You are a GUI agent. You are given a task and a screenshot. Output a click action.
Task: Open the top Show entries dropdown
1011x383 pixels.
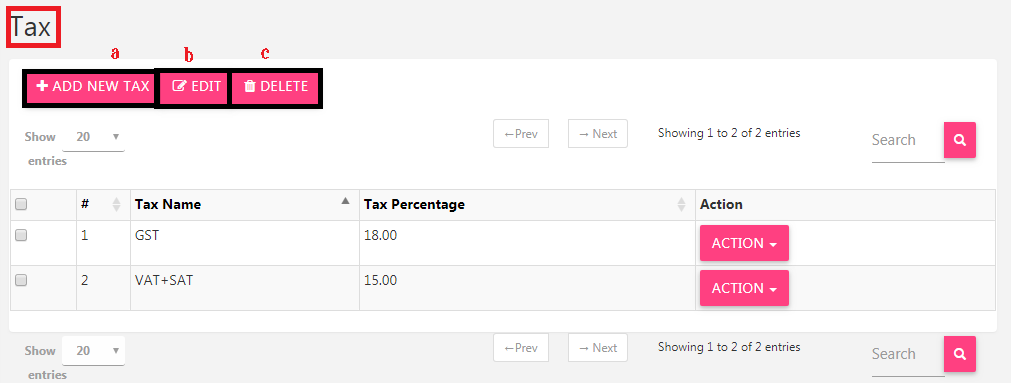coord(93,137)
